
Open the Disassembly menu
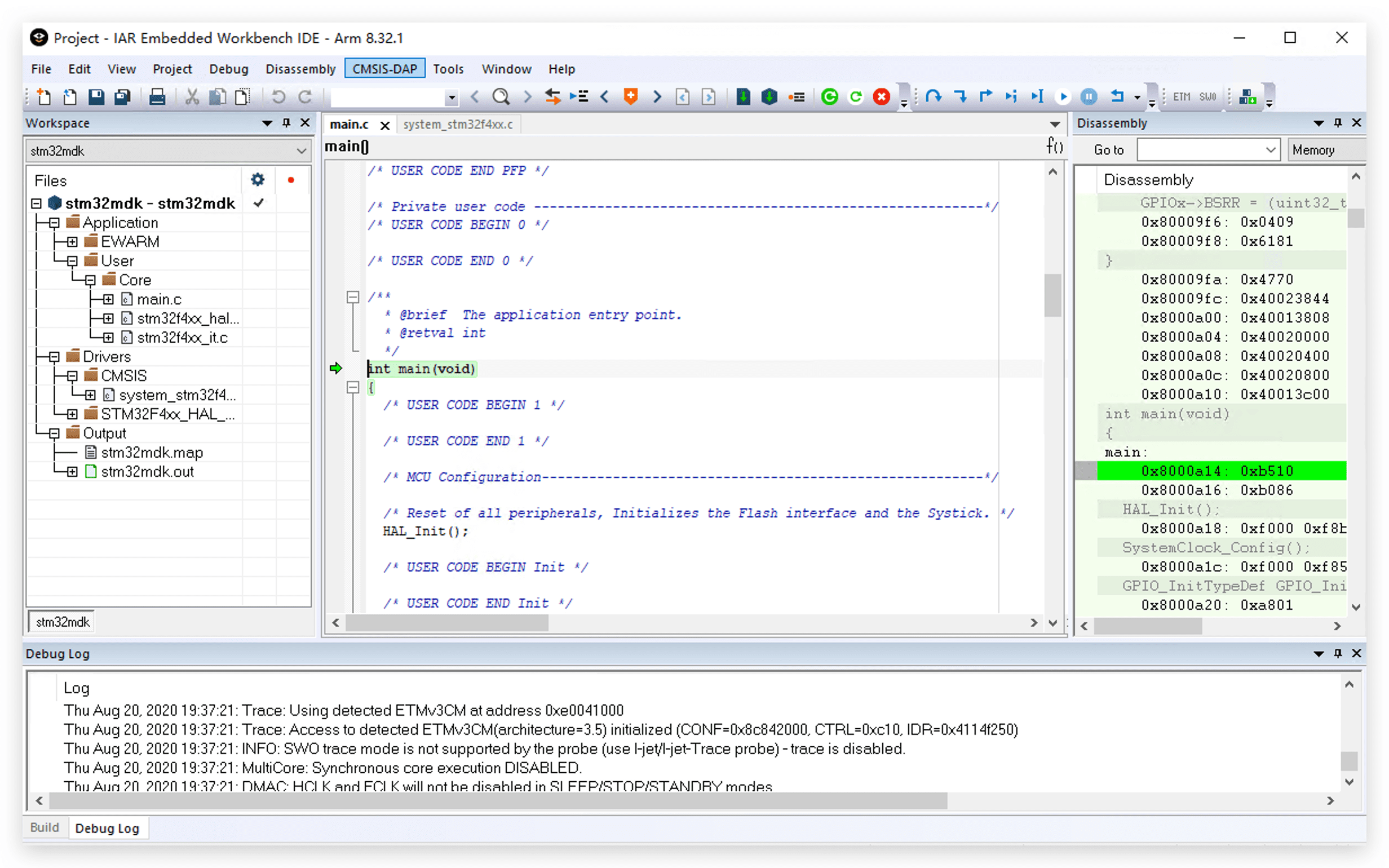coord(300,69)
